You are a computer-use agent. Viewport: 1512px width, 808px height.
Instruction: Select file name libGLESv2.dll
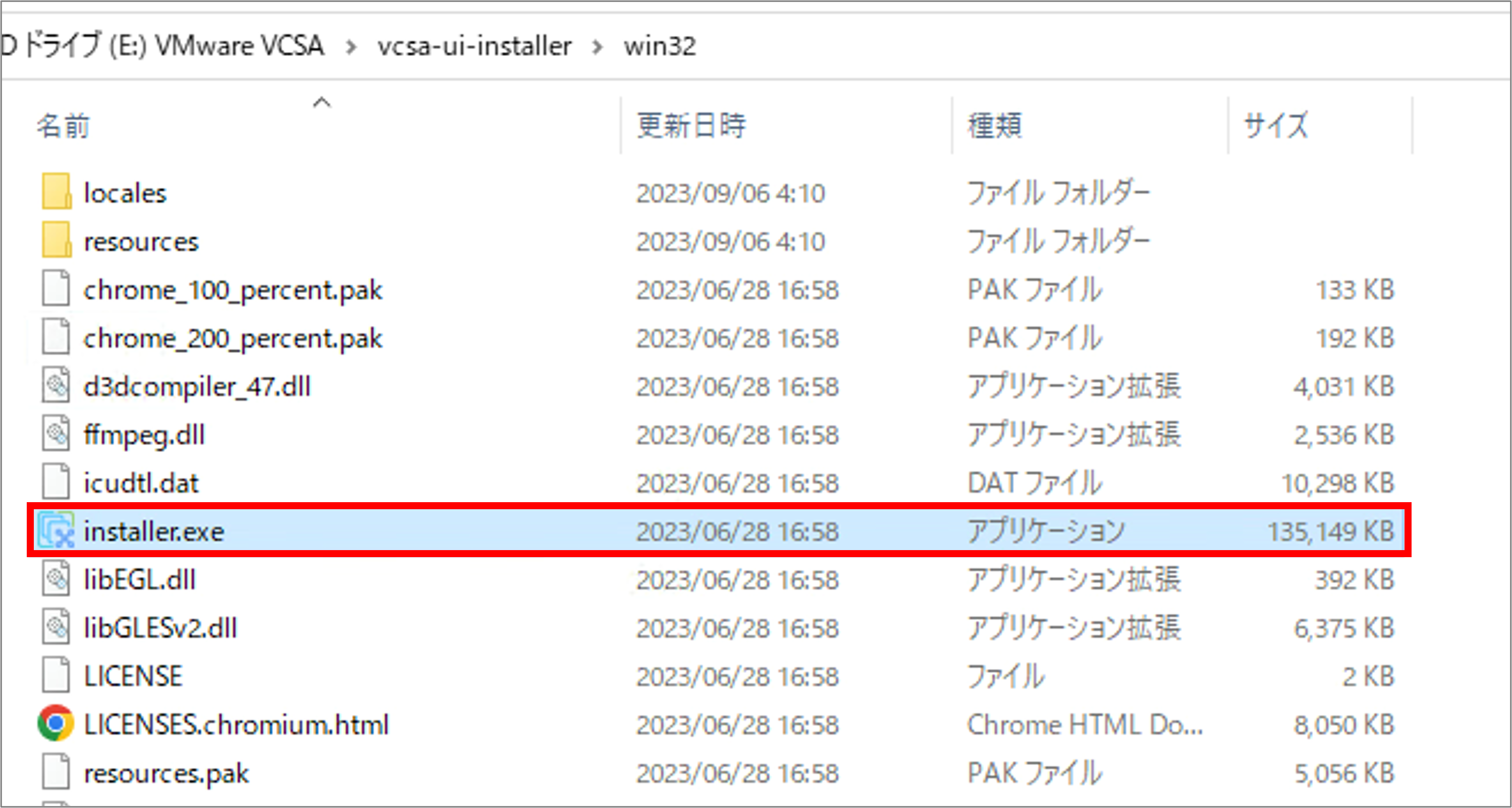160,628
